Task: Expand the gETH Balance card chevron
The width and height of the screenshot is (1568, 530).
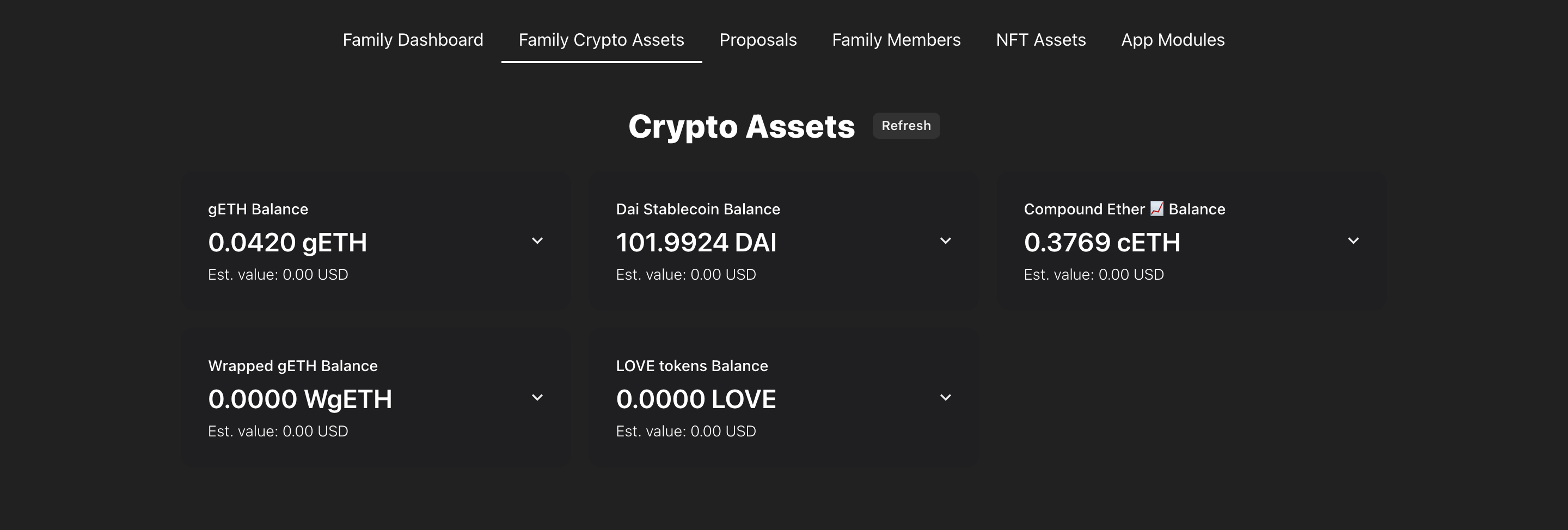Action: click(x=537, y=241)
